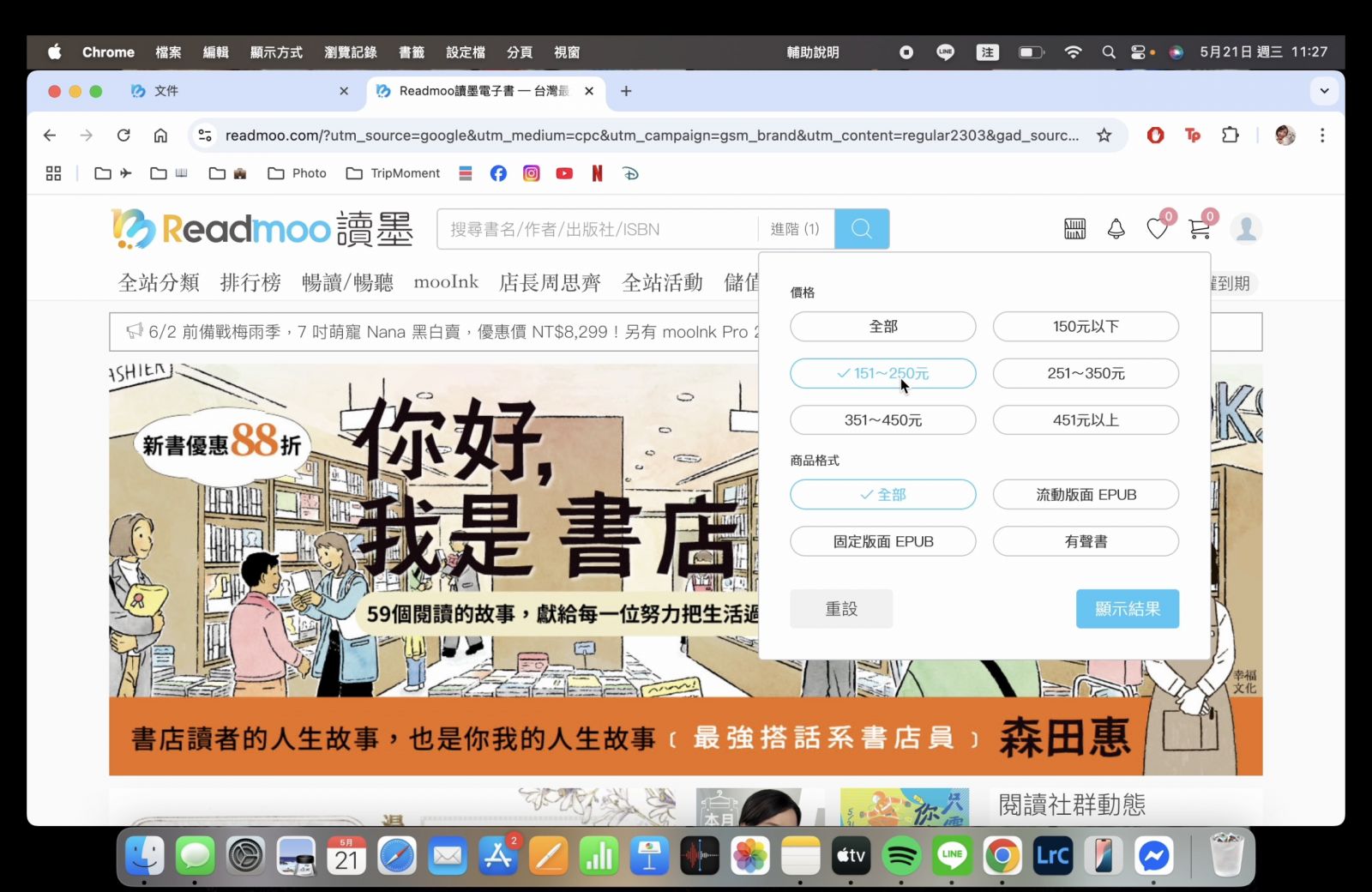Switch to the 文件 tab
This screenshot has height=892, width=1372.
point(240,91)
